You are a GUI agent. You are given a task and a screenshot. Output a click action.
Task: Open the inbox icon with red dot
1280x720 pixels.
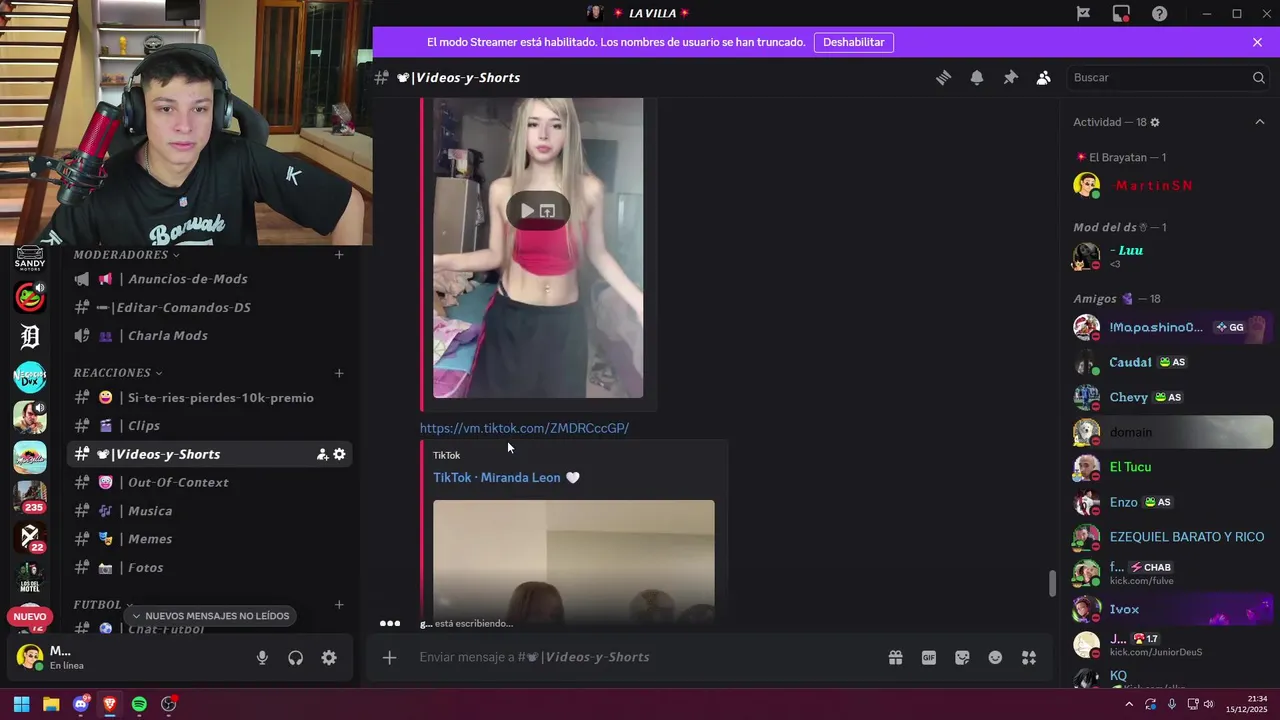pyautogui.click(x=1121, y=14)
